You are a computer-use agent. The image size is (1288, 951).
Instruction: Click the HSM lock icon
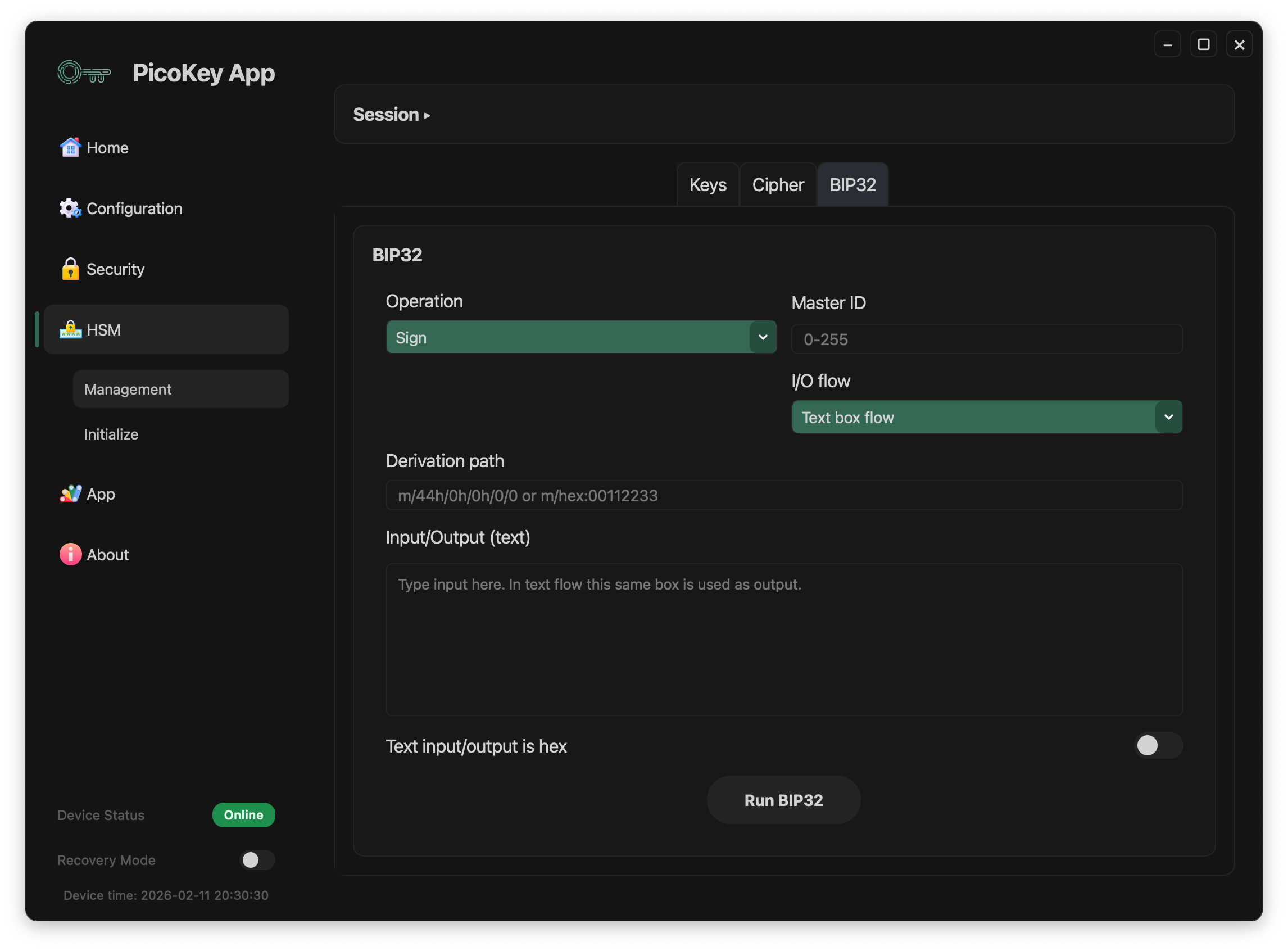coord(70,330)
